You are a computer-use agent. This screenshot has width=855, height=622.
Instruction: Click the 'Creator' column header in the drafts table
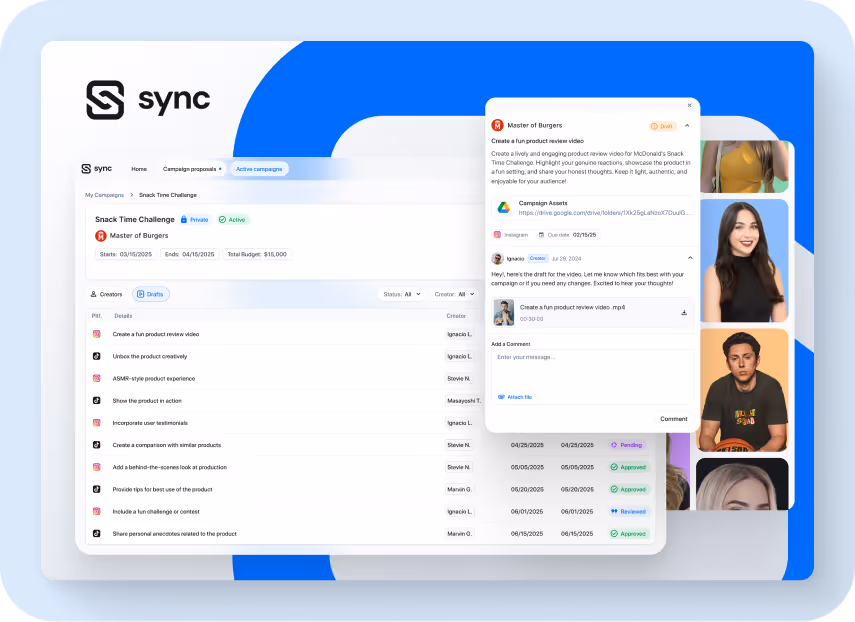point(456,316)
